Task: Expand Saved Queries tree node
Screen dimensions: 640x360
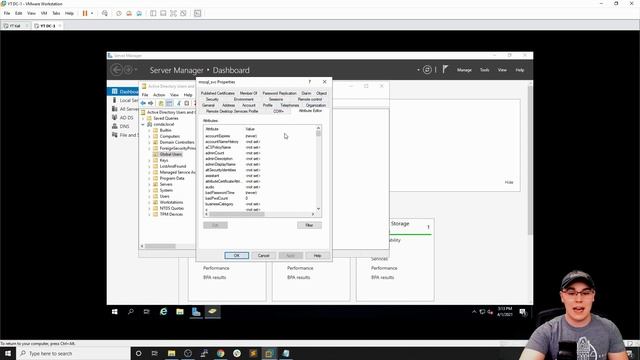Action: (143, 118)
